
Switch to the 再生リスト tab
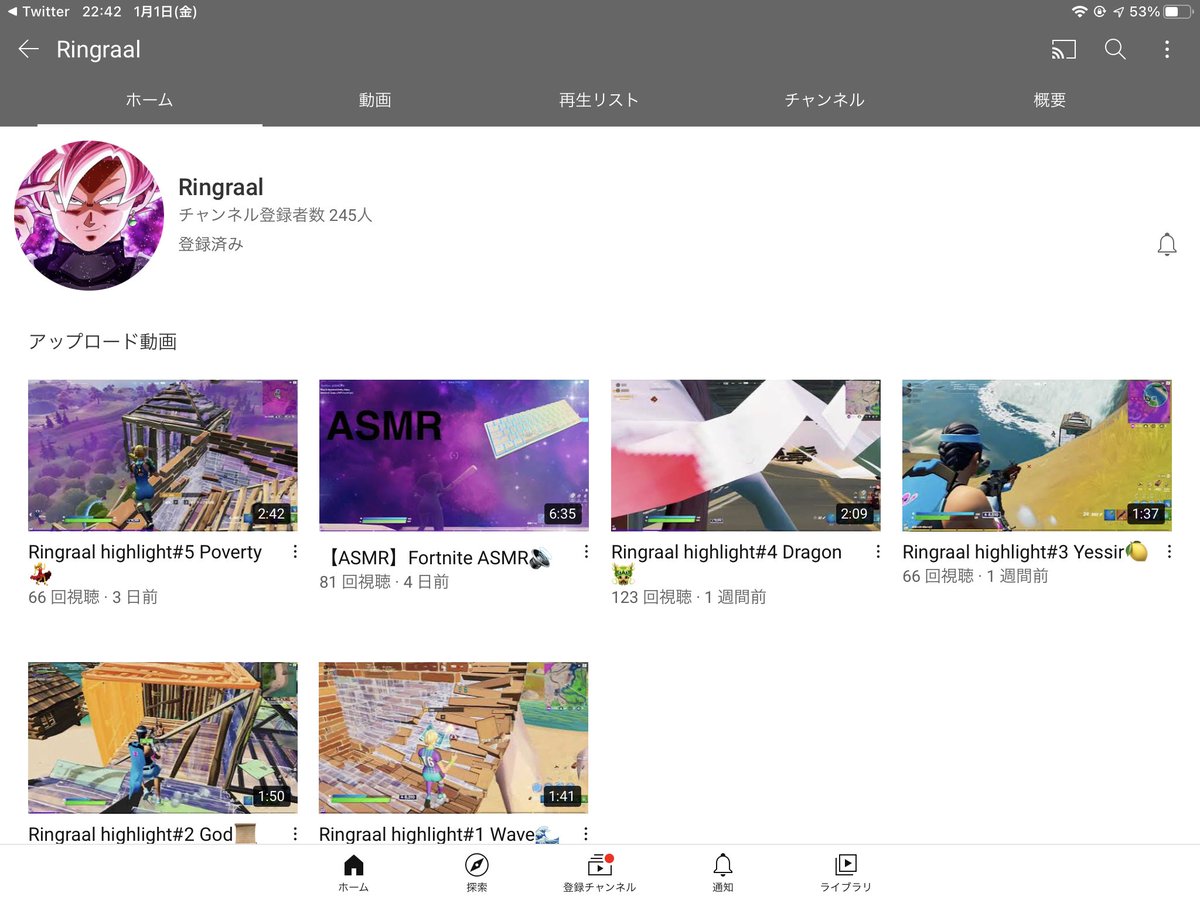coord(599,100)
